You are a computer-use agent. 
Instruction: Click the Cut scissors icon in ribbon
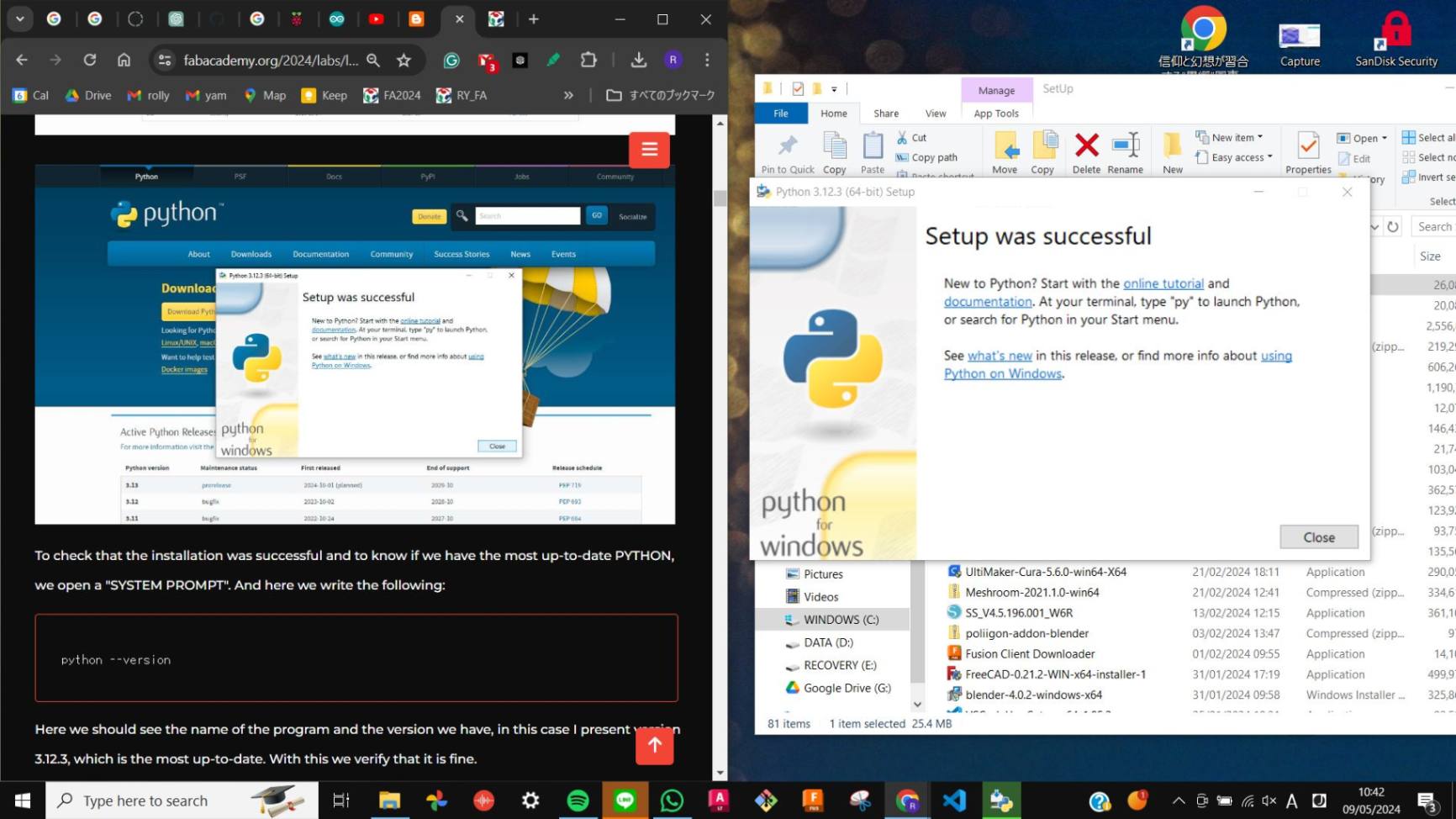pos(902,137)
